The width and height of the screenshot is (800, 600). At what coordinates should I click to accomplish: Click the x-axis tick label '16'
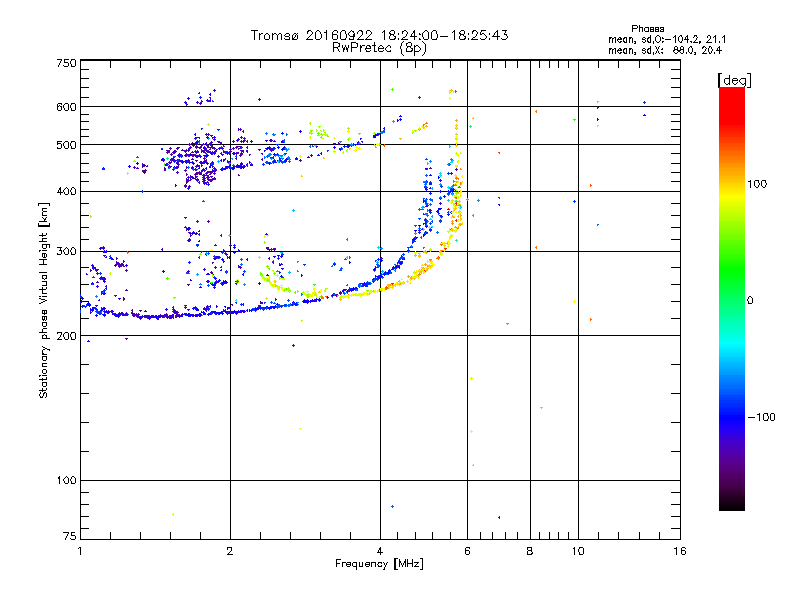coord(680,551)
